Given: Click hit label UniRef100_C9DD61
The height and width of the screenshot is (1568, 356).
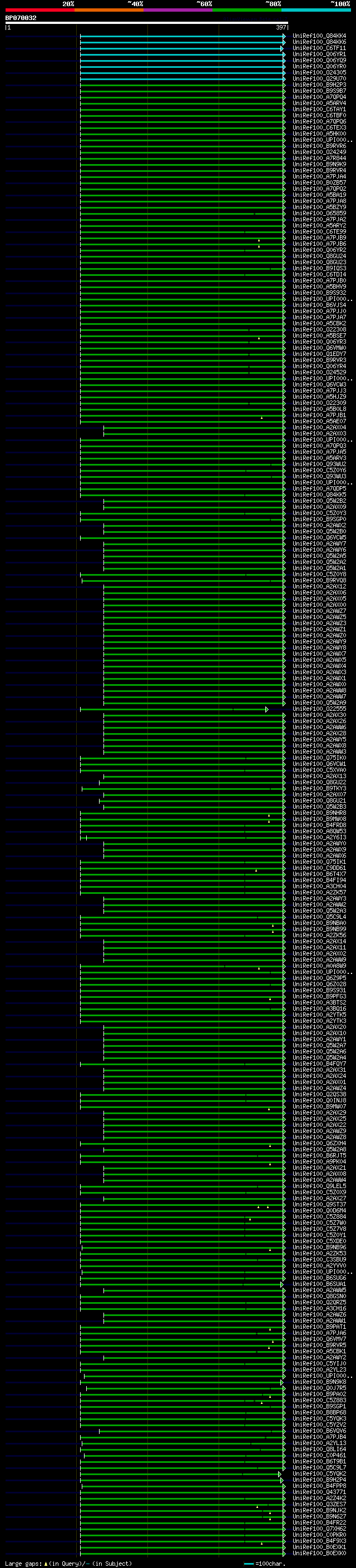Looking at the screenshot, I should tap(319, 868).
